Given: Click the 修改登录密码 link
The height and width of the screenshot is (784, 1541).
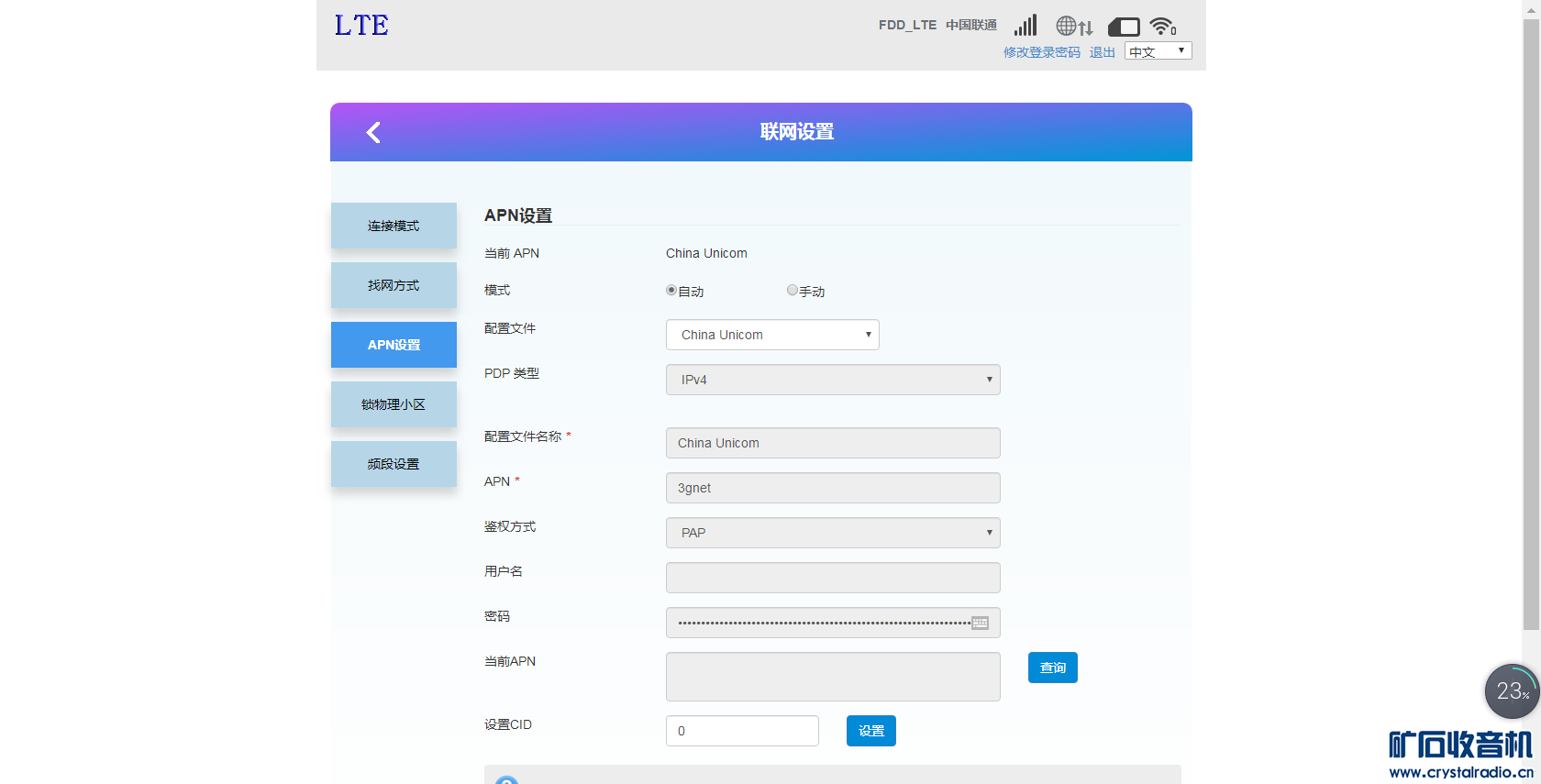Looking at the screenshot, I should click(1042, 52).
